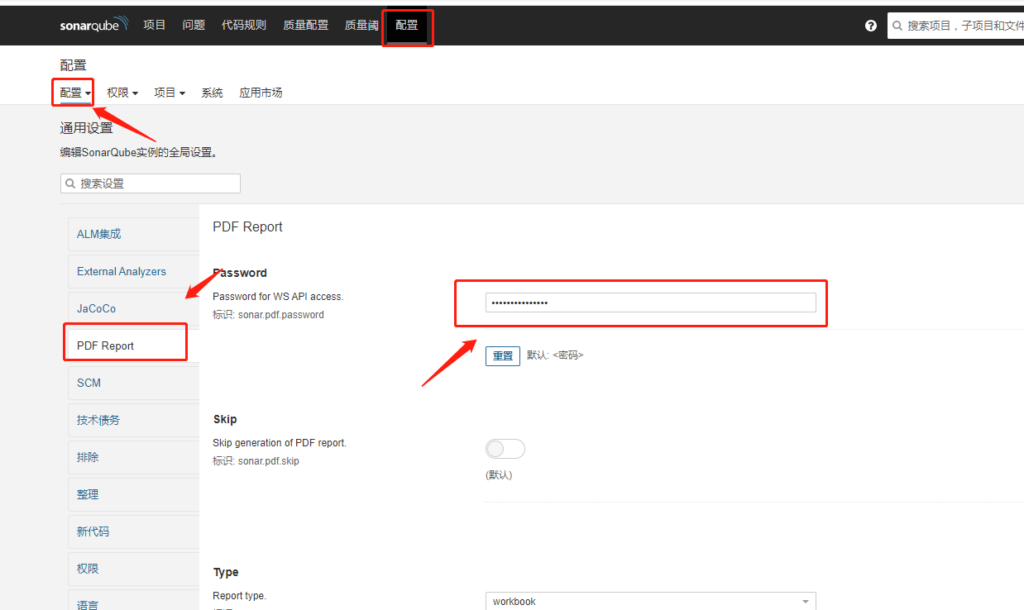Screen dimensions: 1024x610
Task: Expand the 项目 submenu dropdown
Action: (x=169, y=93)
